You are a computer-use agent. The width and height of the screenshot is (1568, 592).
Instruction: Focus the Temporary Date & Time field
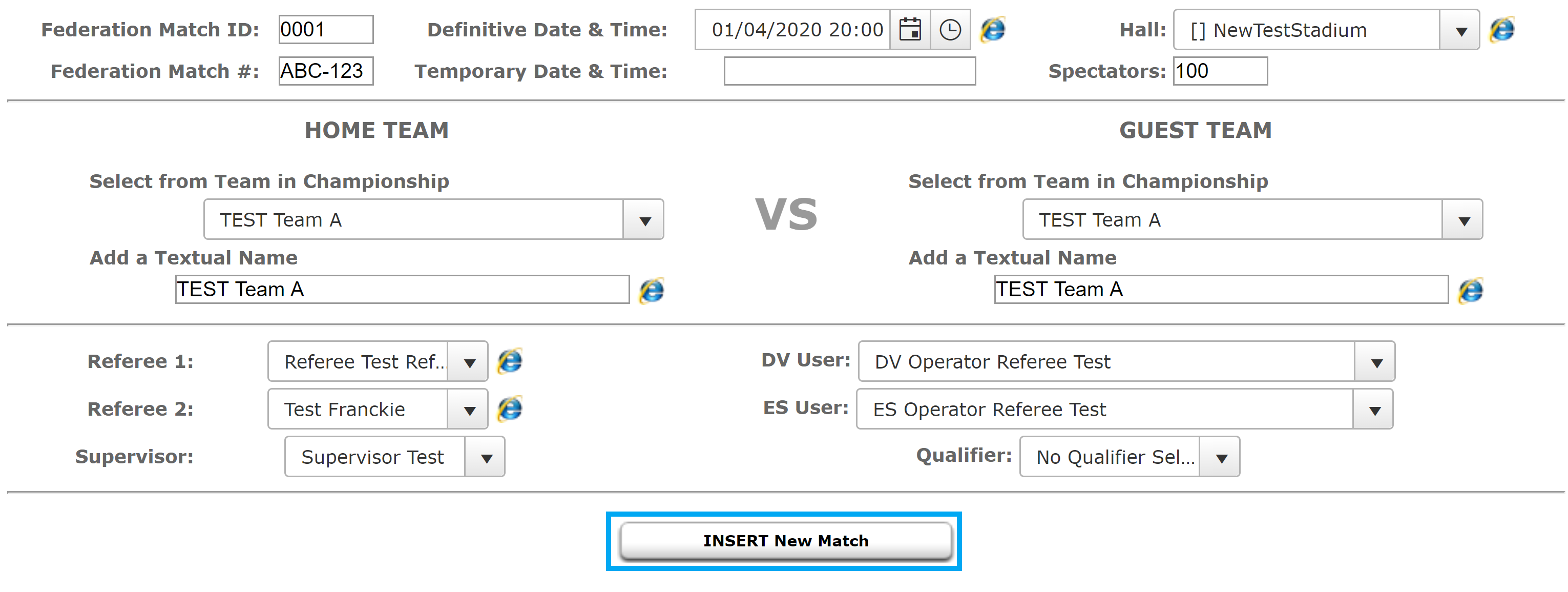coord(850,71)
